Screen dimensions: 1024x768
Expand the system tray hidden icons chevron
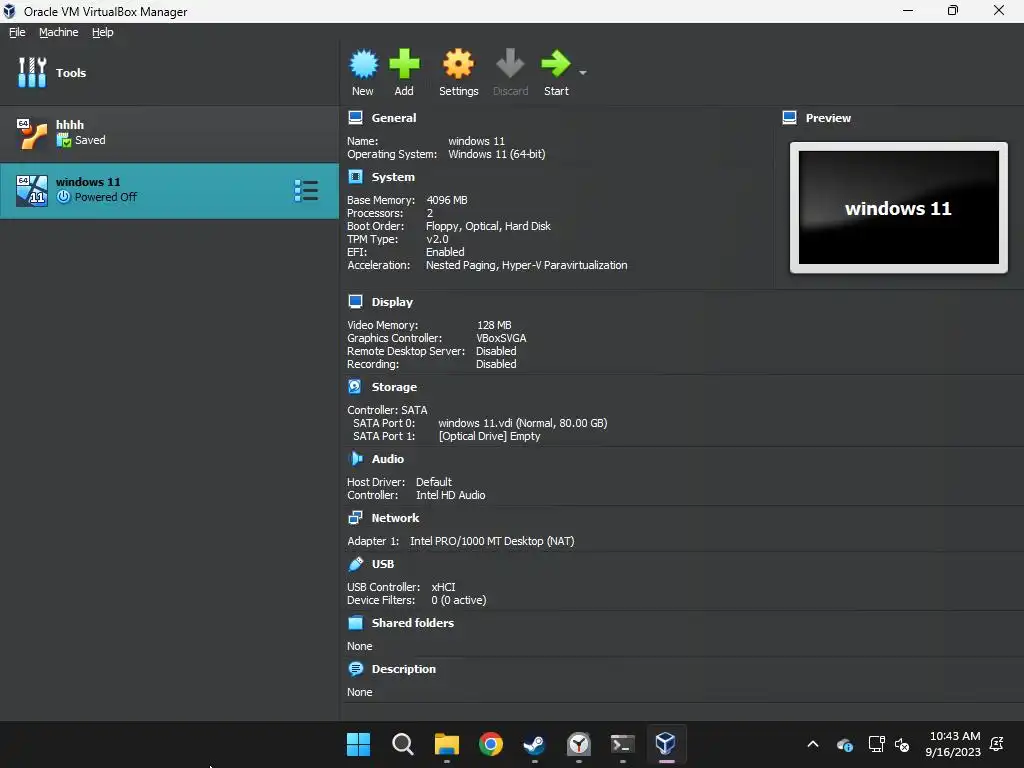[x=813, y=744]
